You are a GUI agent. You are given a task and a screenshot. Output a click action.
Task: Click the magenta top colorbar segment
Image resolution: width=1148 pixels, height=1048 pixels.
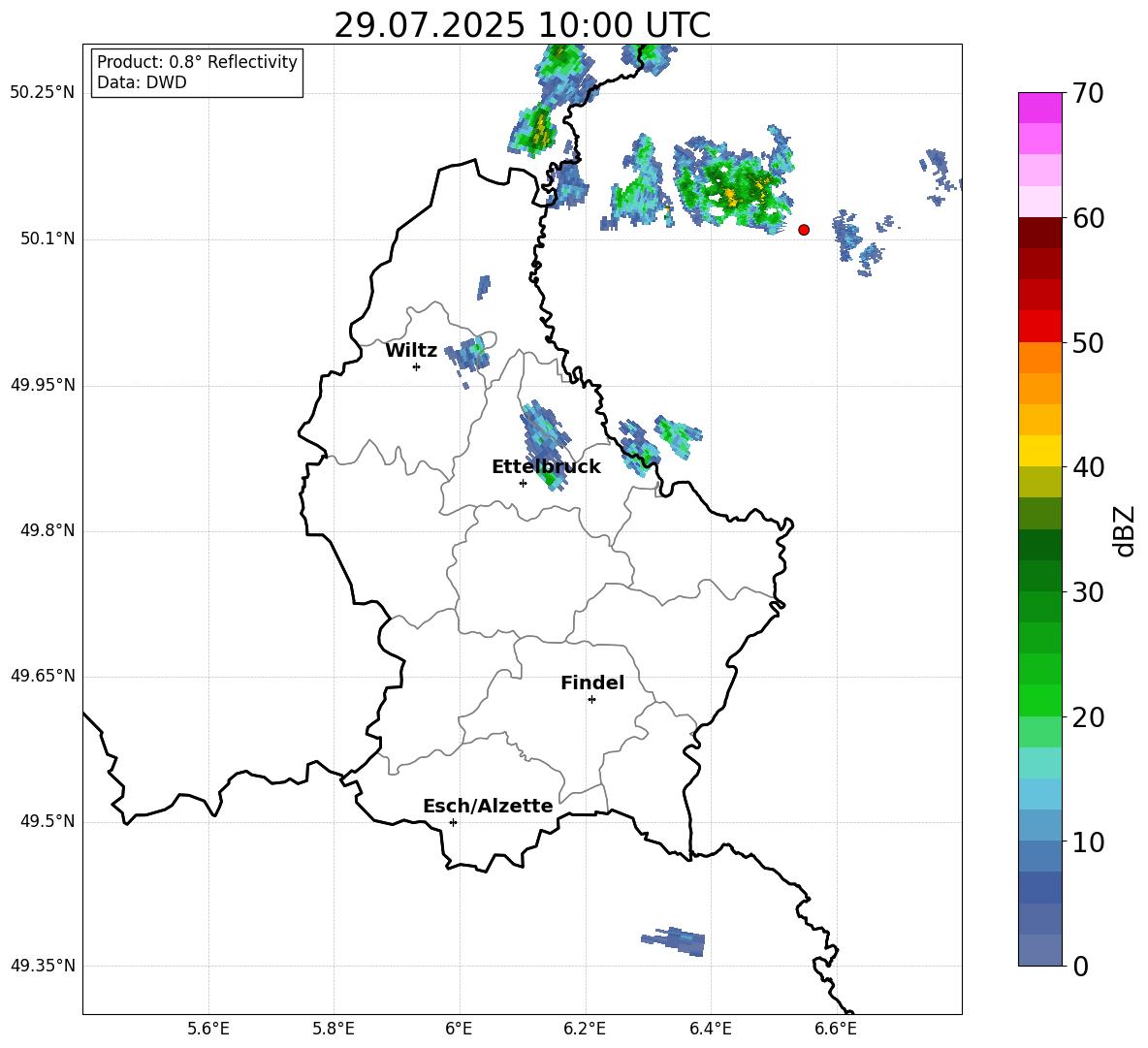[1039, 108]
